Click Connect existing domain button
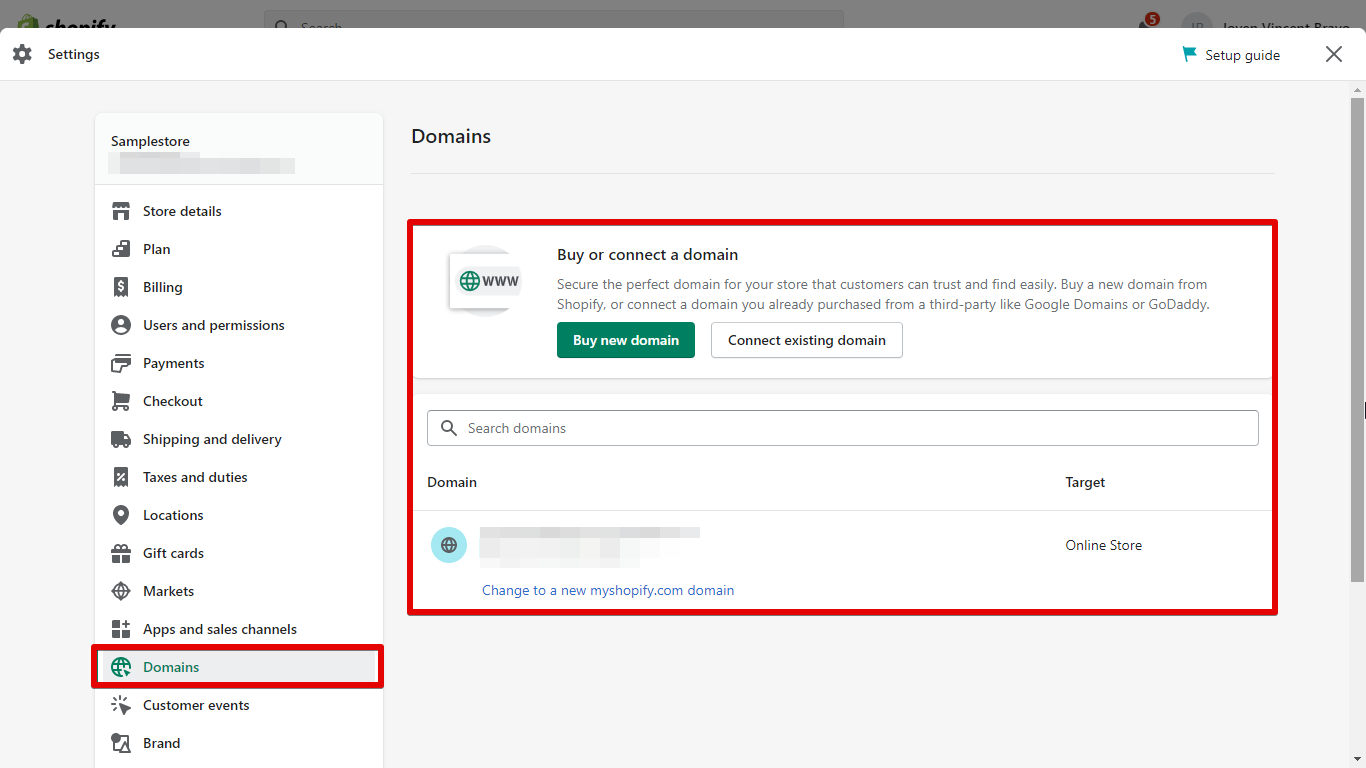Screen dimensions: 1366x768 (806, 340)
